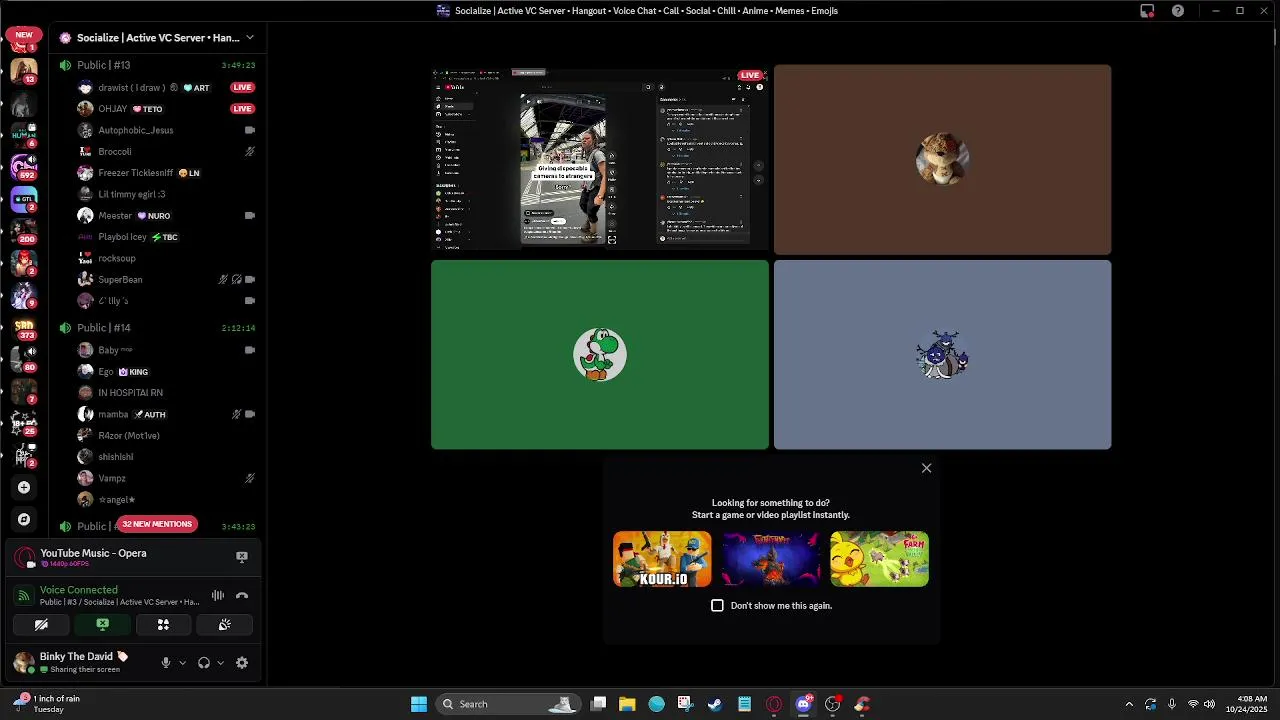This screenshot has width=1280, height=720.
Task: Launch the KOUR.IO game thumbnail
Action: 662,559
